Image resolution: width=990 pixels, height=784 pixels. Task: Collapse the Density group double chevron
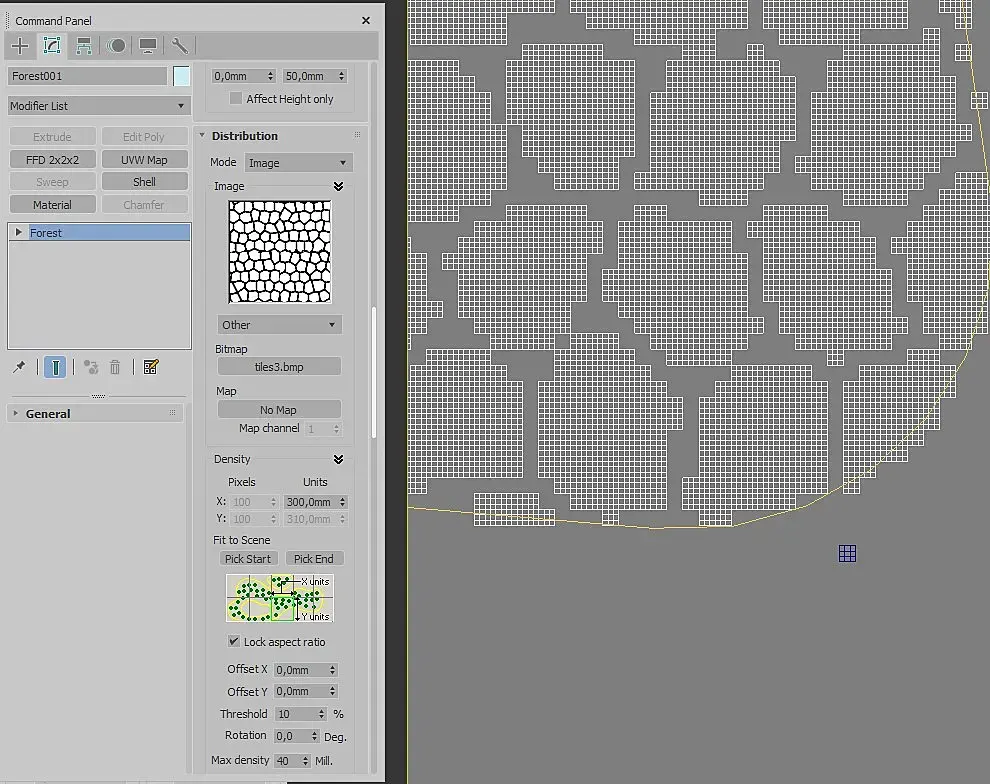338,459
